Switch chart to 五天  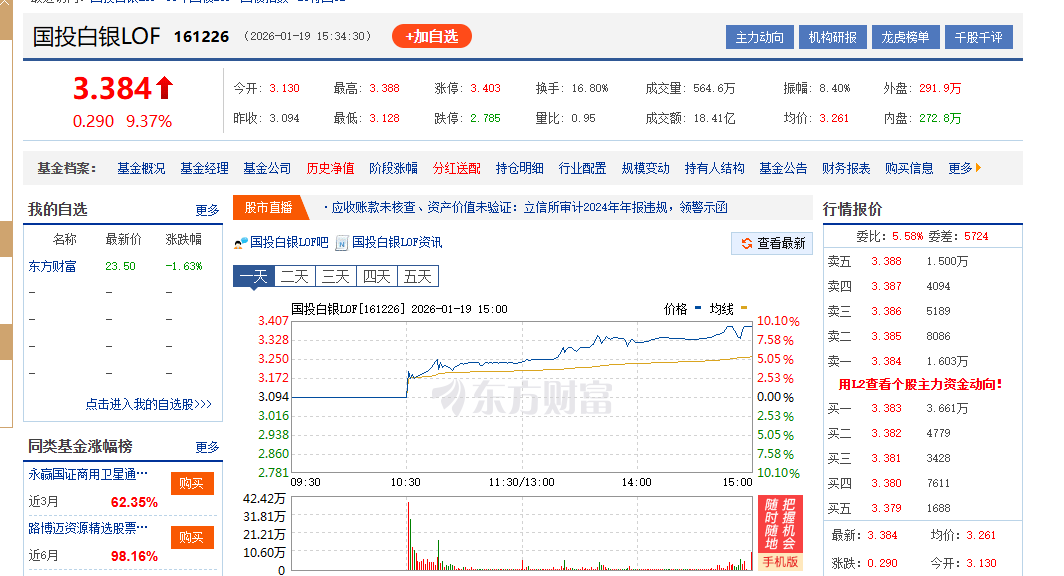coord(418,276)
